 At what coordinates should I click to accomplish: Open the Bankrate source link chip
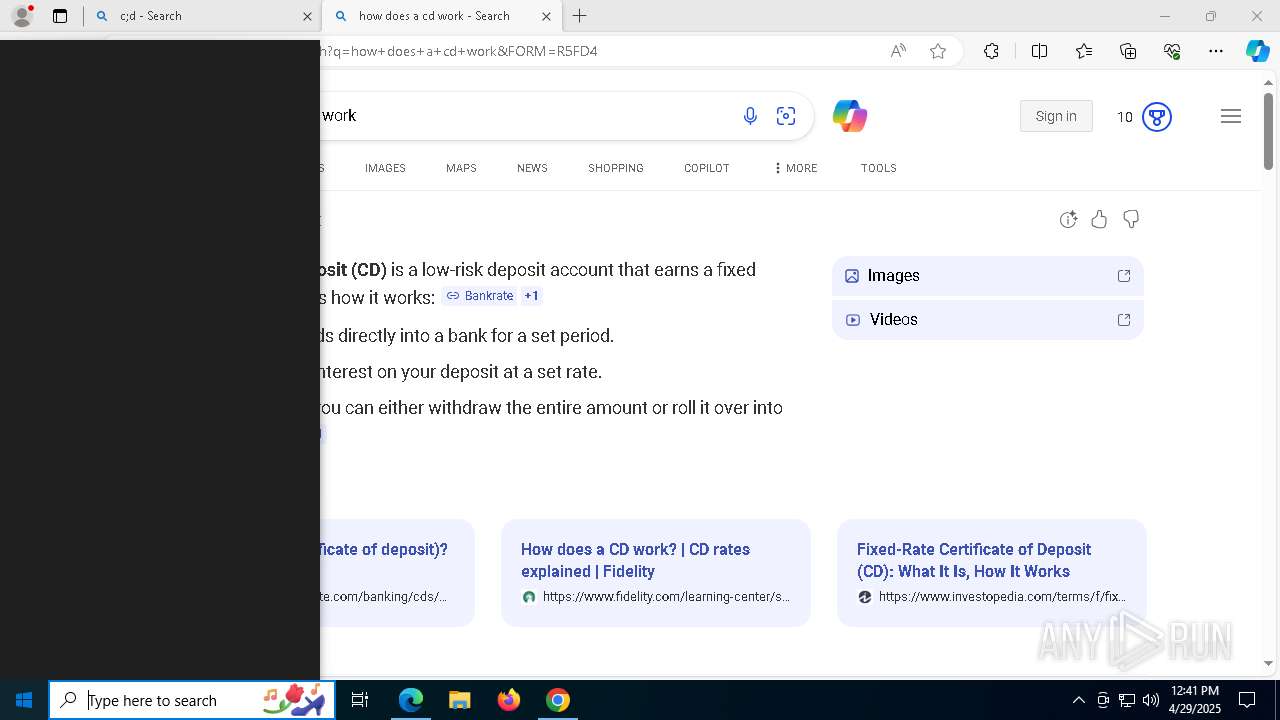point(480,296)
